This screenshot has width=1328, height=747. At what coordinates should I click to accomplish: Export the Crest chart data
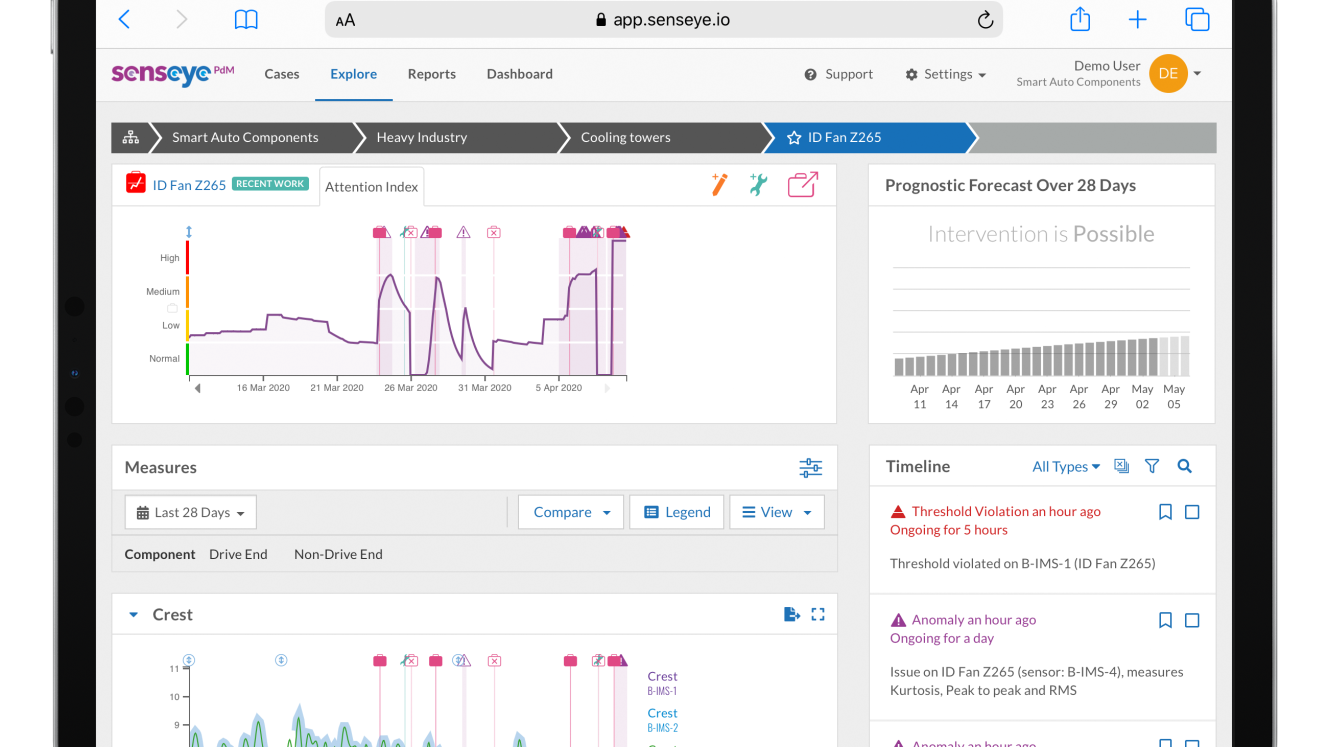point(792,614)
